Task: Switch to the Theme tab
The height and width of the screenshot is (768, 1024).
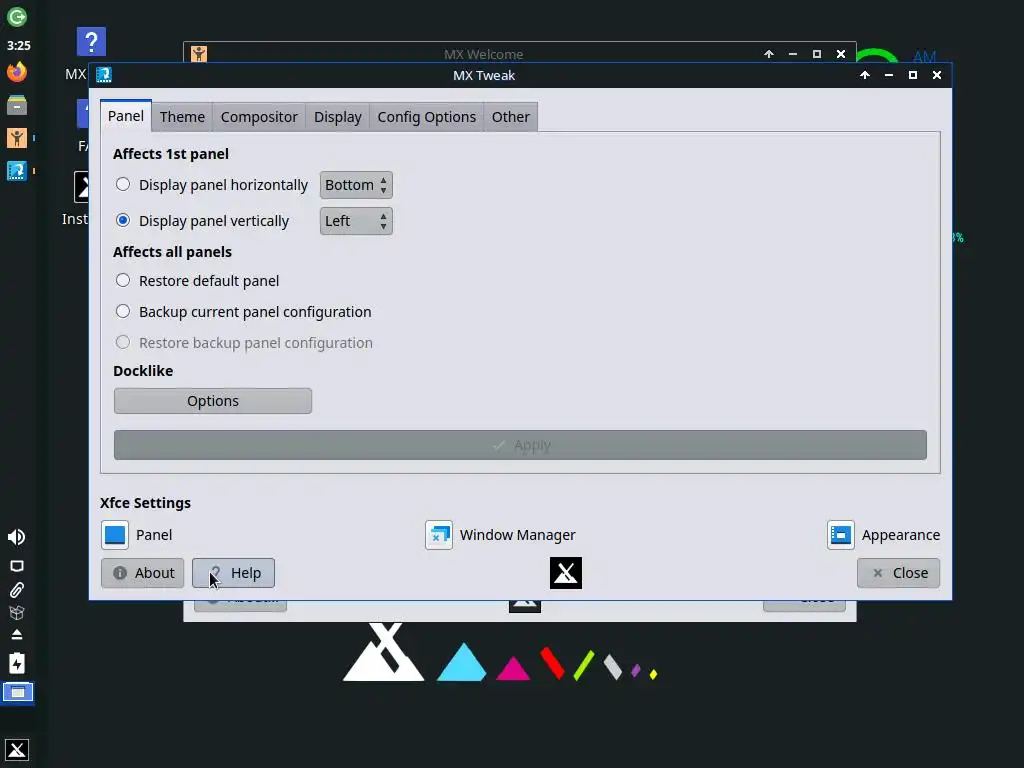Action: [182, 117]
